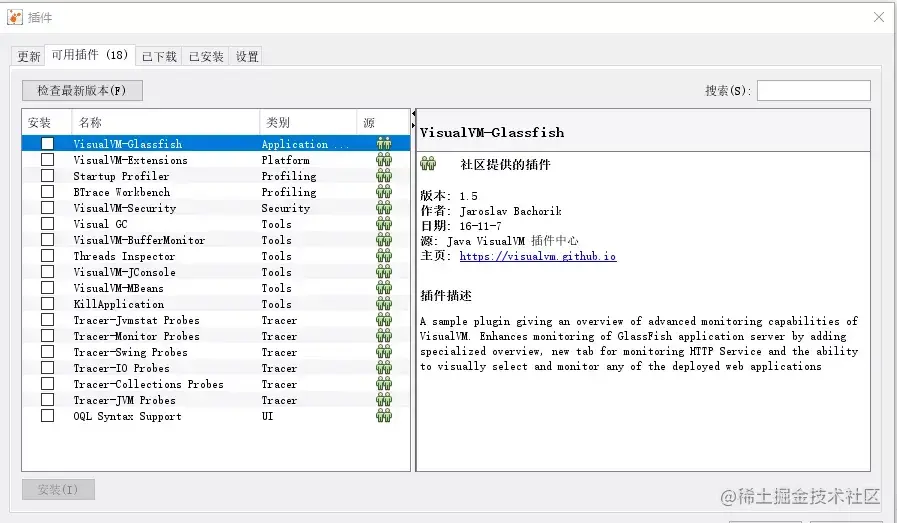Image resolution: width=897 pixels, height=523 pixels.
Task: Open the https://visualvm.github.io homepage link
Action: 538,256
